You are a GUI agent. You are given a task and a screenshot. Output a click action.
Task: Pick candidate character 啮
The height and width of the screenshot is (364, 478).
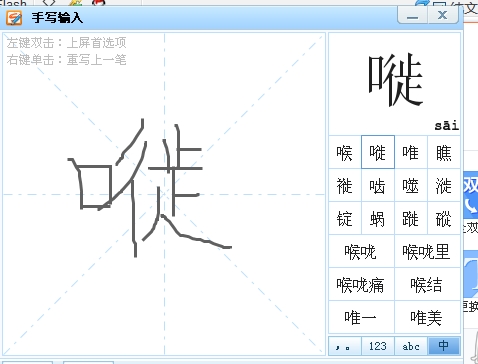[378, 185]
